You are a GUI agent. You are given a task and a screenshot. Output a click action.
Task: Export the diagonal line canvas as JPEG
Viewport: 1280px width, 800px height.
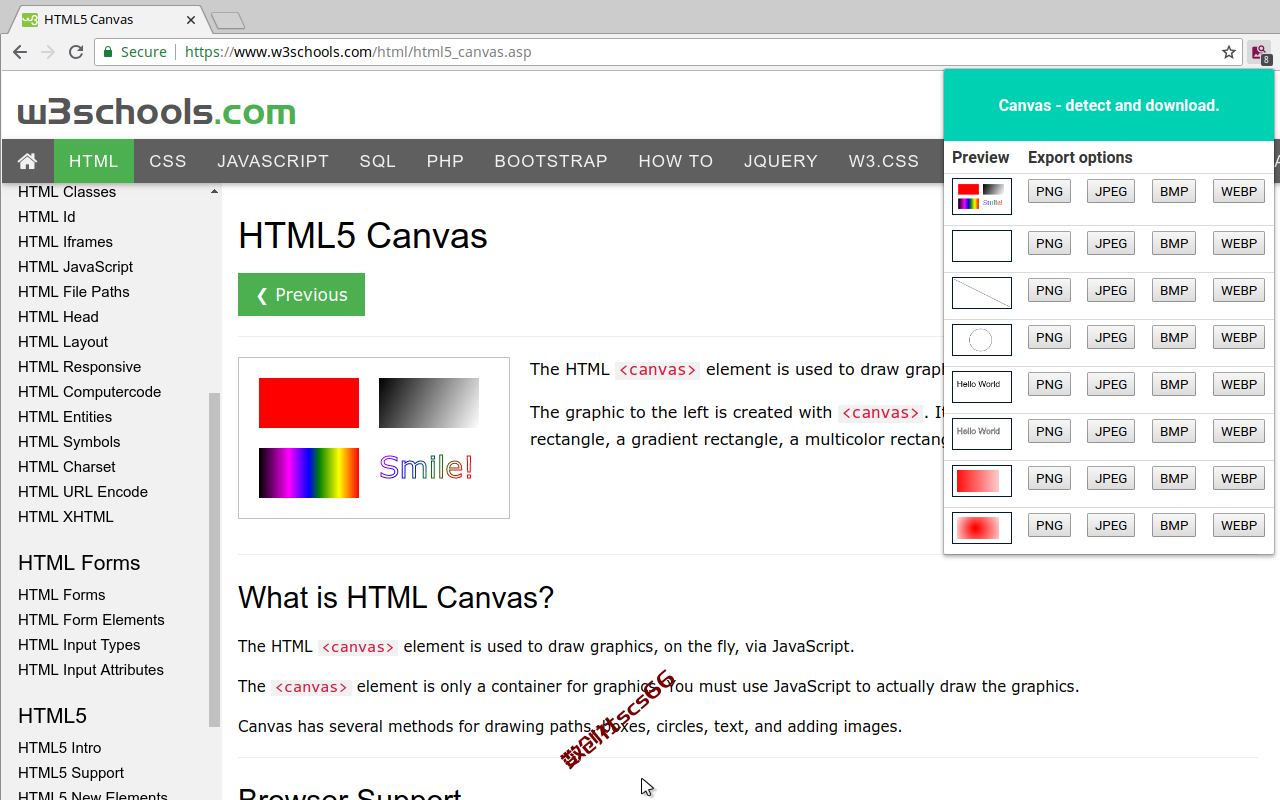(x=1111, y=290)
